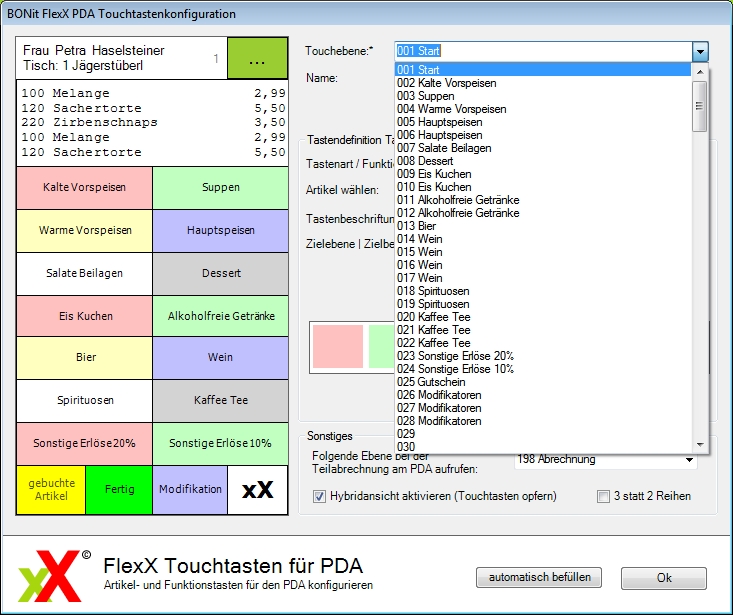The image size is (733, 615).
Task: Select '009 Eis Kuchen' entry
Action: pyautogui.click(x=542, y=174)
